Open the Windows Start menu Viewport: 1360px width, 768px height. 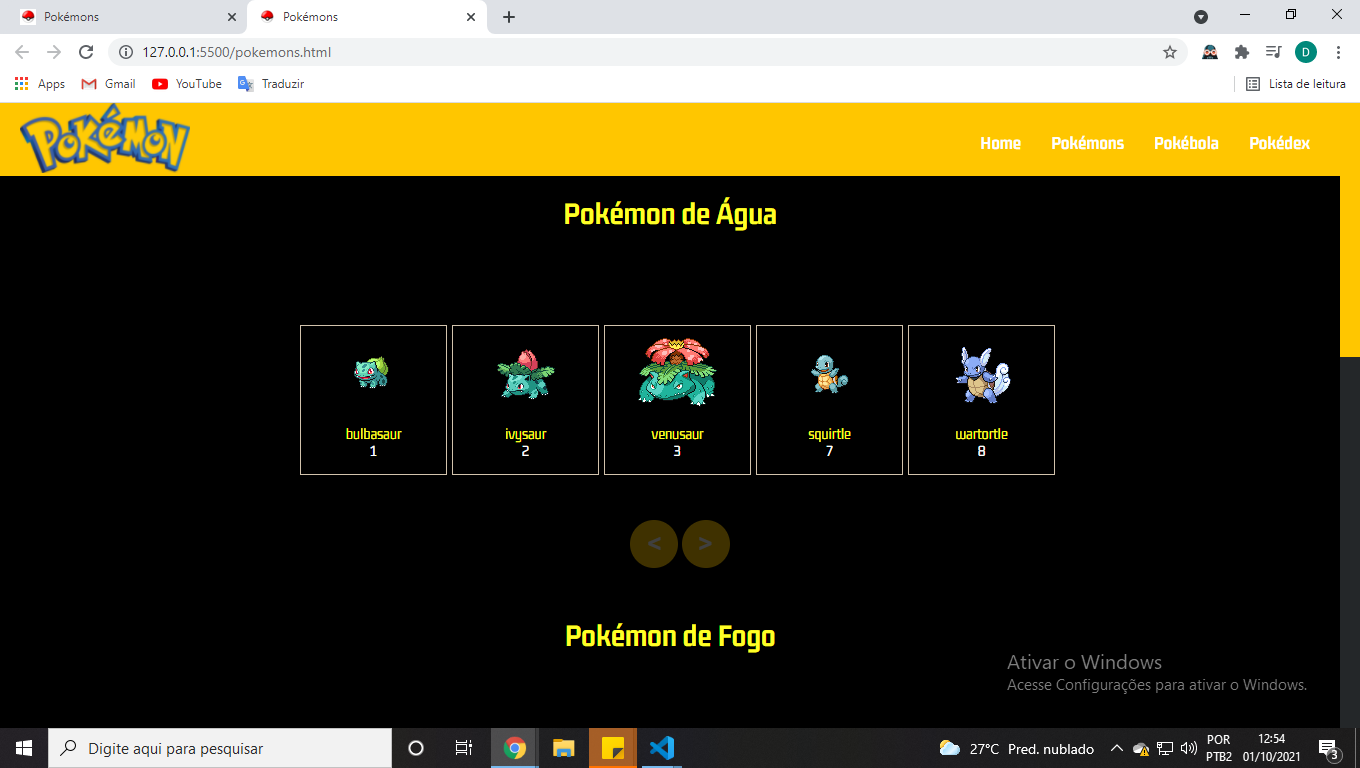24,748
